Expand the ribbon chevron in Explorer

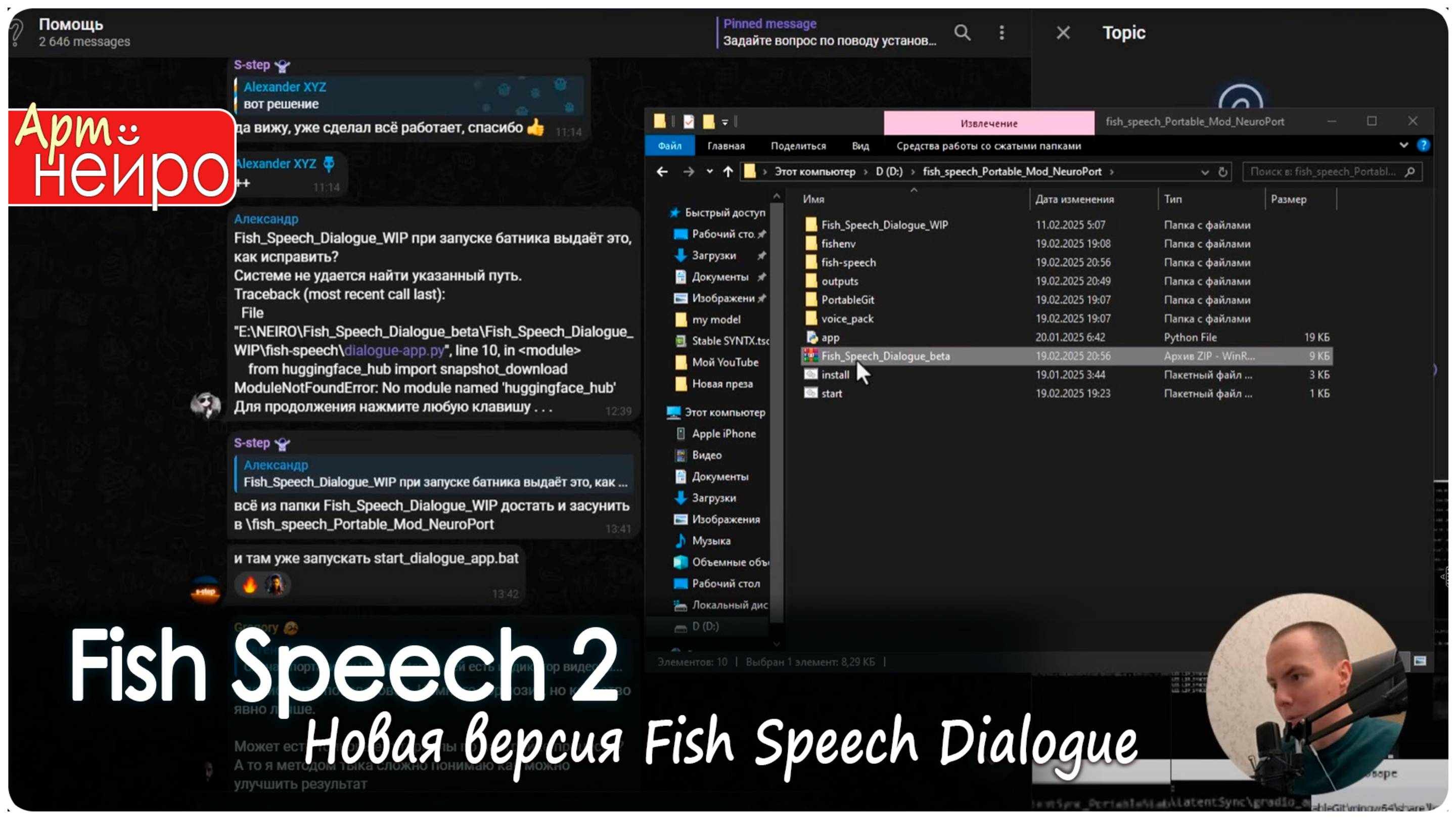point(1403,145)
